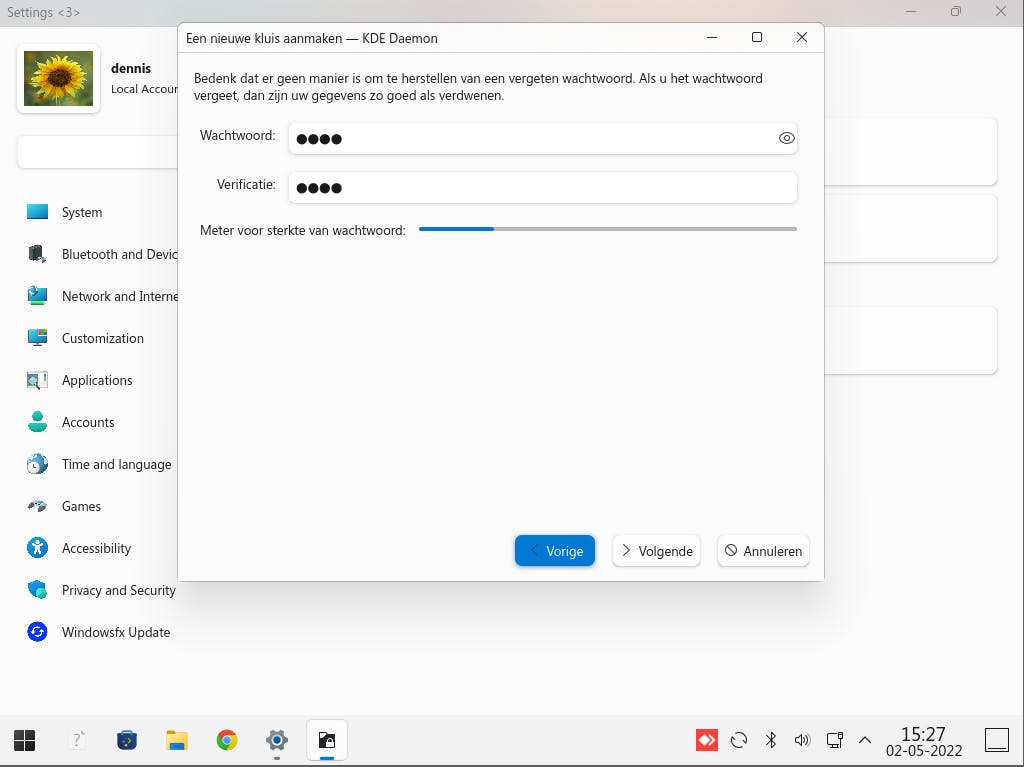Open the question mark help taskbar icon
The width and height of the screenshot is (1024, 767).
pos(76,740)
